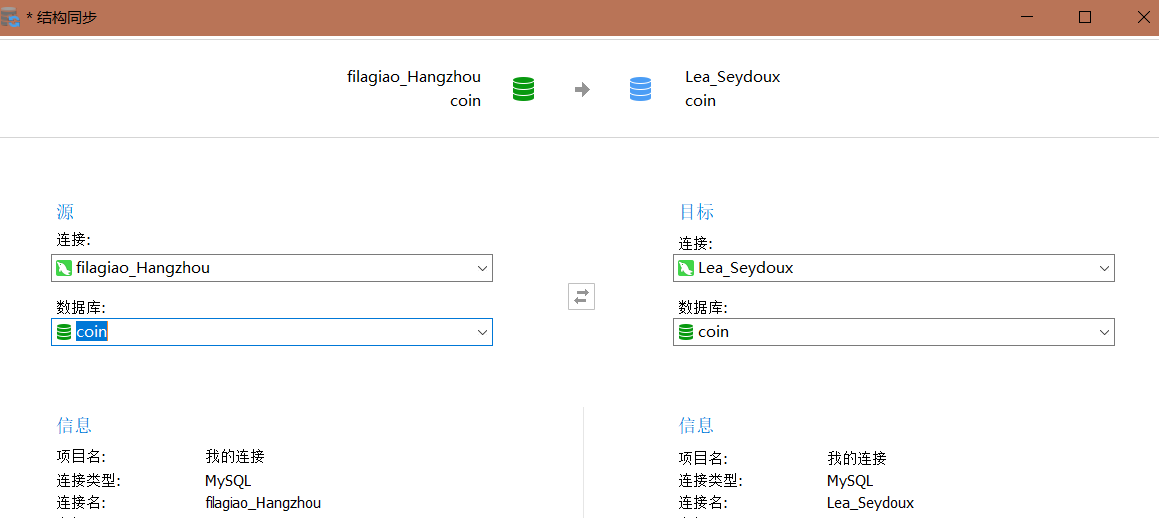Click source coin label in header summary

pos(466,101)
